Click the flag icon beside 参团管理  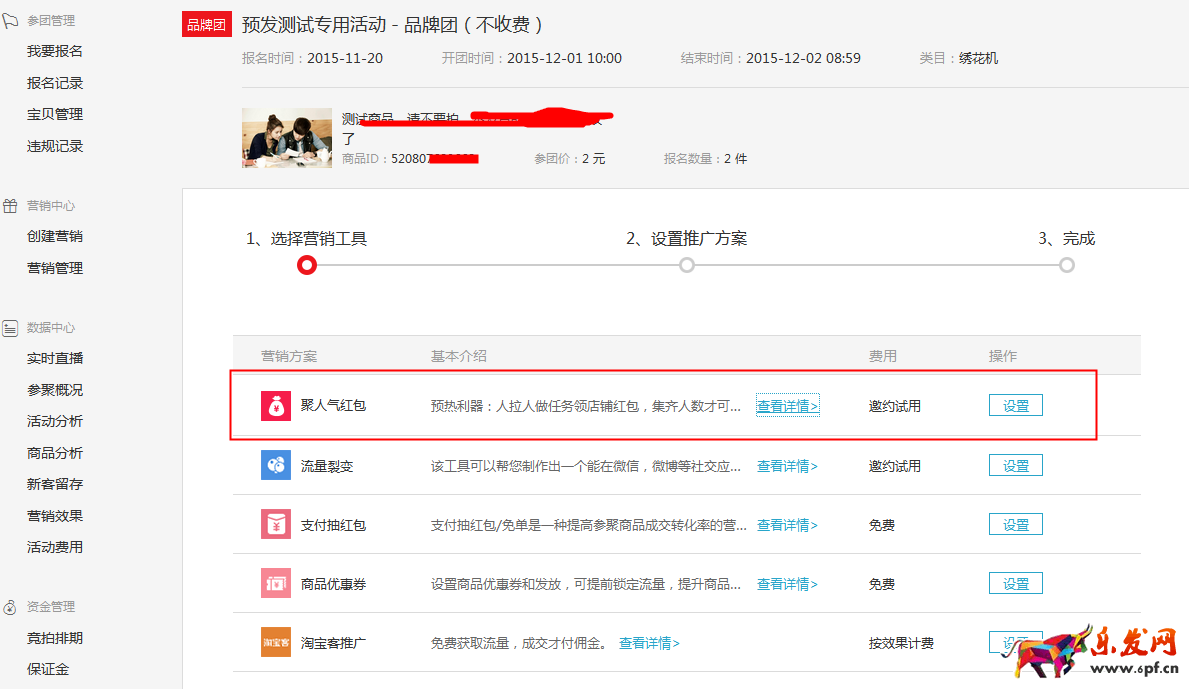10,18
